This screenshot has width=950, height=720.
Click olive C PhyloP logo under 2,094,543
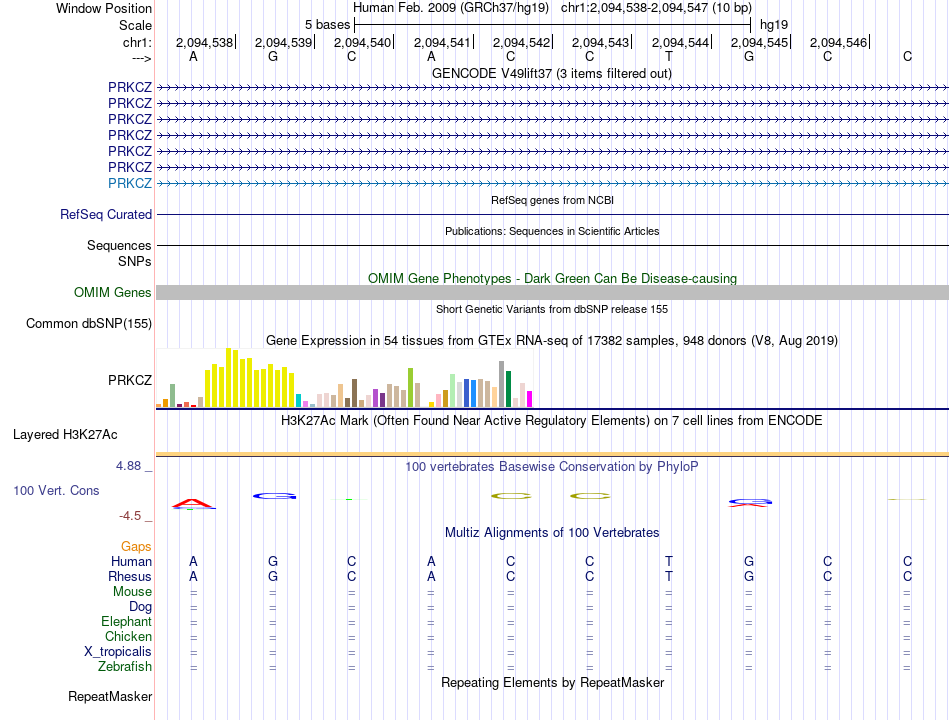(590, 496)
